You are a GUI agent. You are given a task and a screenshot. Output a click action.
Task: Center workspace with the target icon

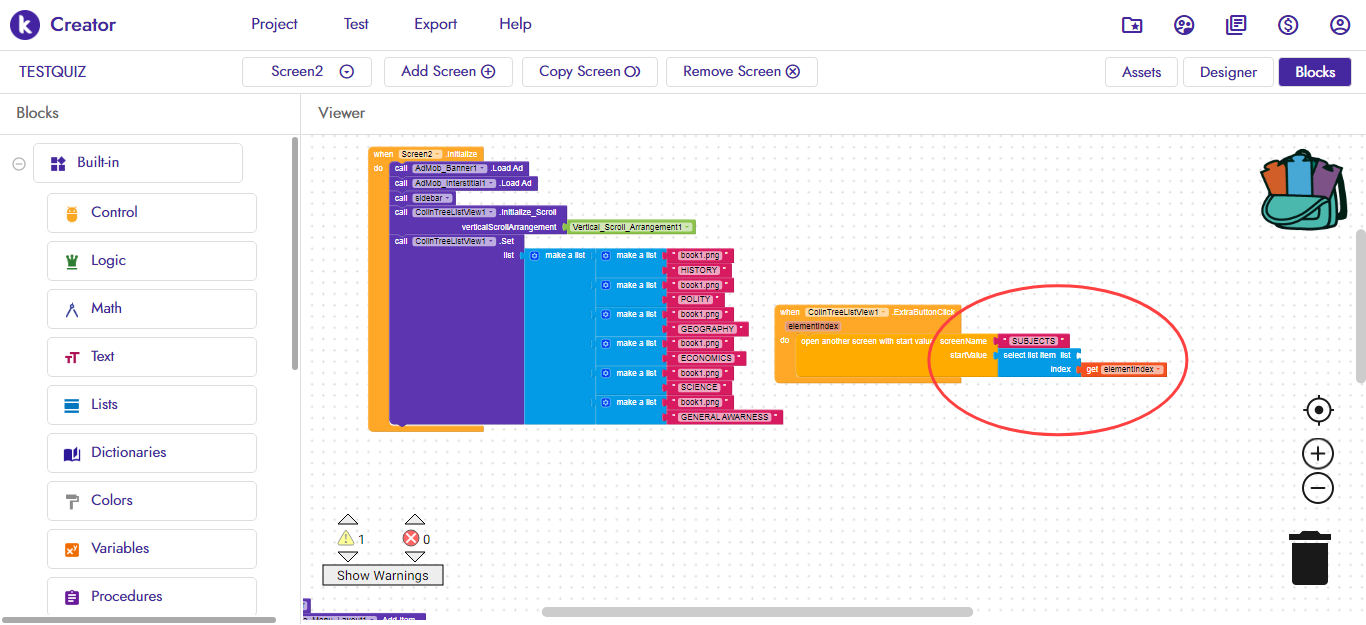(x=1319, y=410)
